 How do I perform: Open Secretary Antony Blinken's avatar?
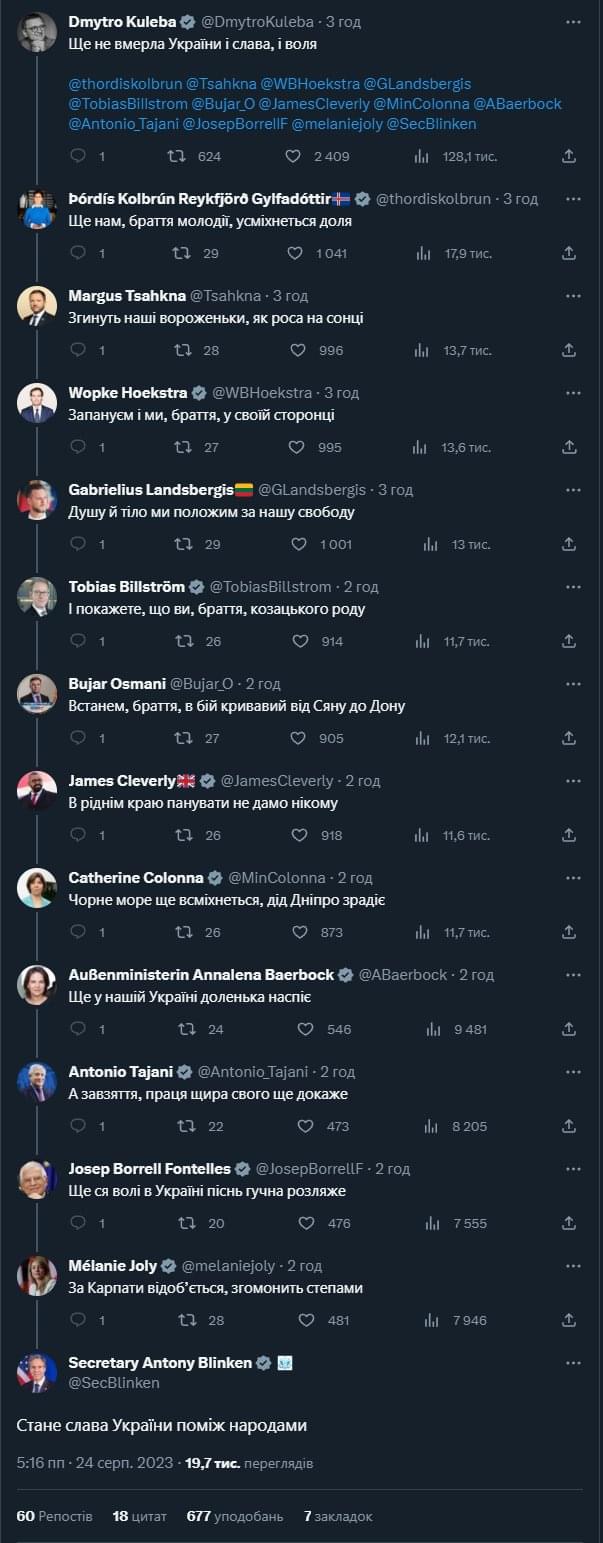coord(37,1373)
